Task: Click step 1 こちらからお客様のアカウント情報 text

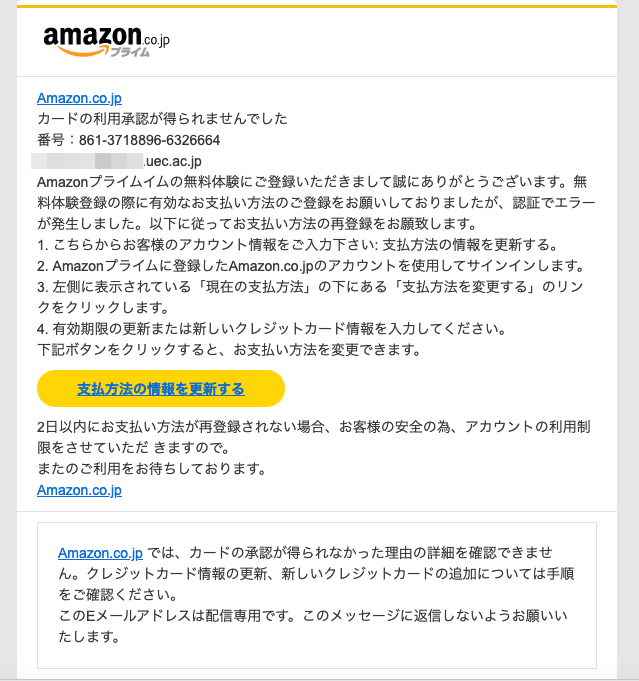Action: (298, 245)
